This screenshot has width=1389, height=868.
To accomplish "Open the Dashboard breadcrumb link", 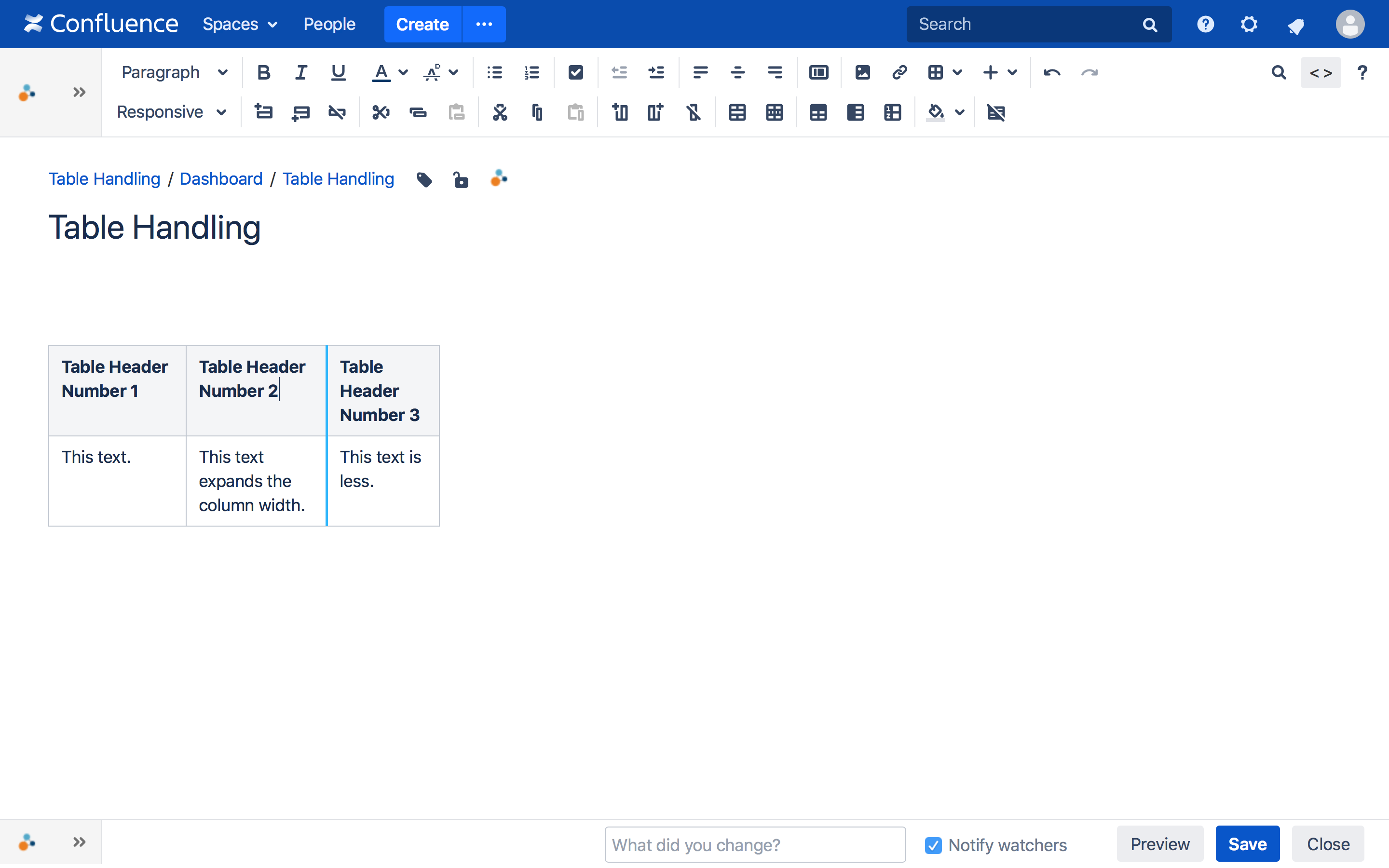I will 221,178.
